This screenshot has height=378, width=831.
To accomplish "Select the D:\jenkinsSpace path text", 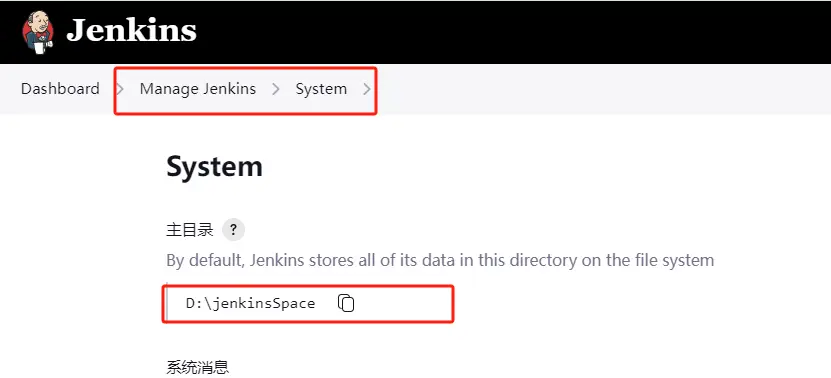I will point(251,303).
